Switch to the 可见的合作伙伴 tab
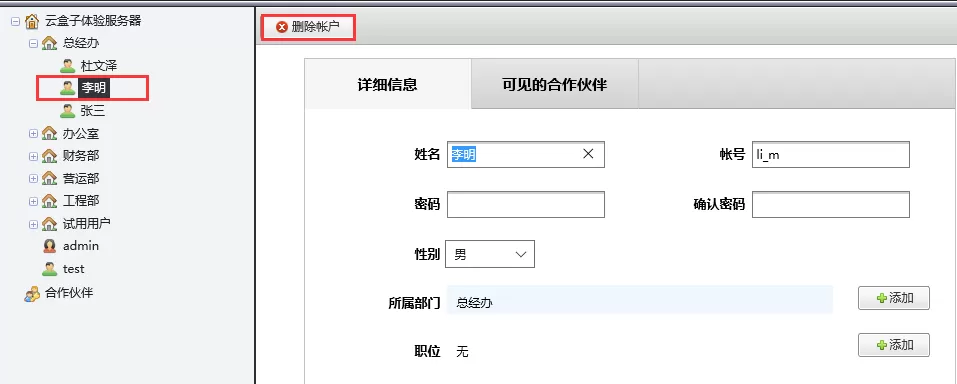 point(555,84)
